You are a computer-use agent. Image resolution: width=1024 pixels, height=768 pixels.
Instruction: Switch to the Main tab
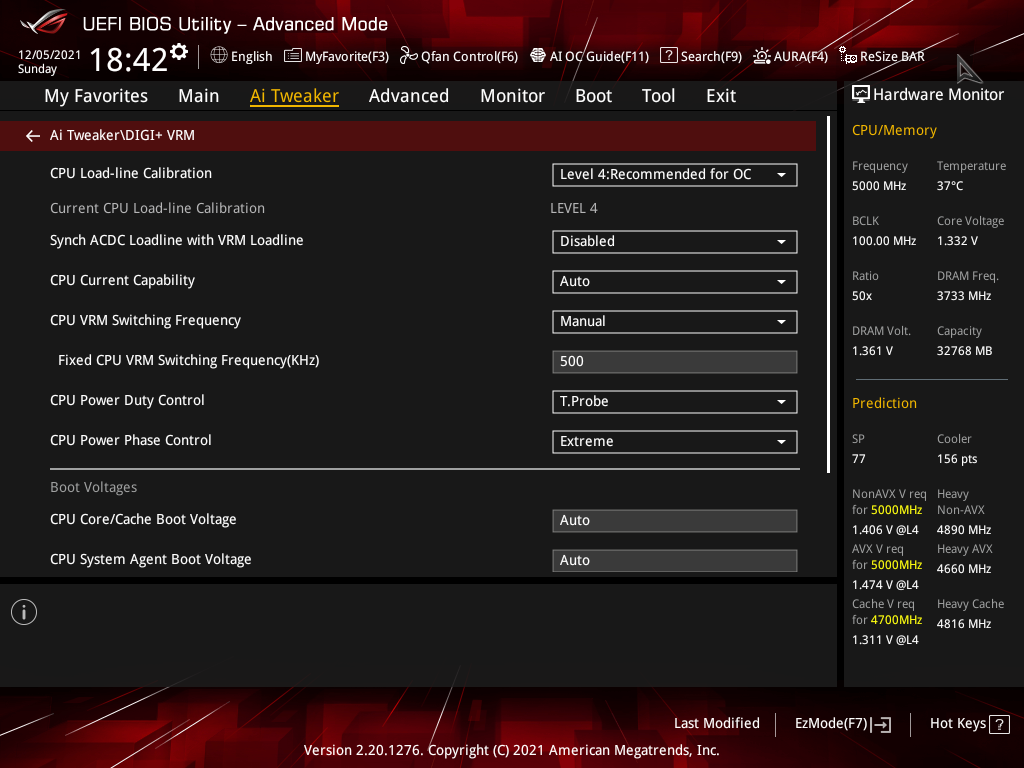(x=199, y=96)
